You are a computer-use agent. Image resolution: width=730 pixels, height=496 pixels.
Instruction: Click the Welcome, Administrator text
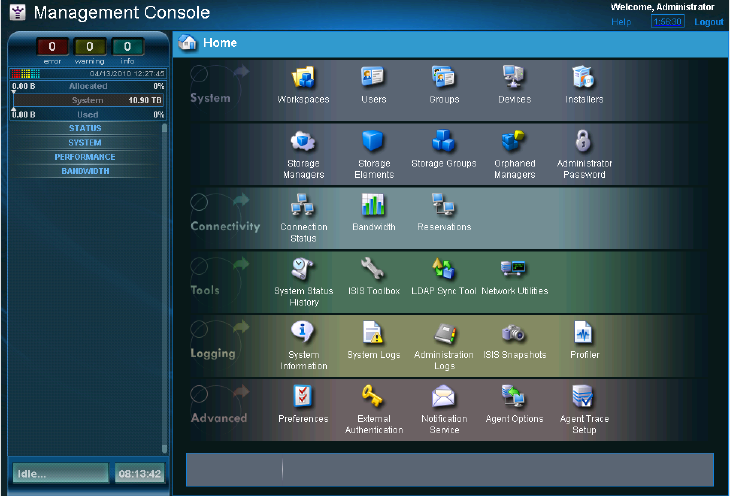coord(662,7)
